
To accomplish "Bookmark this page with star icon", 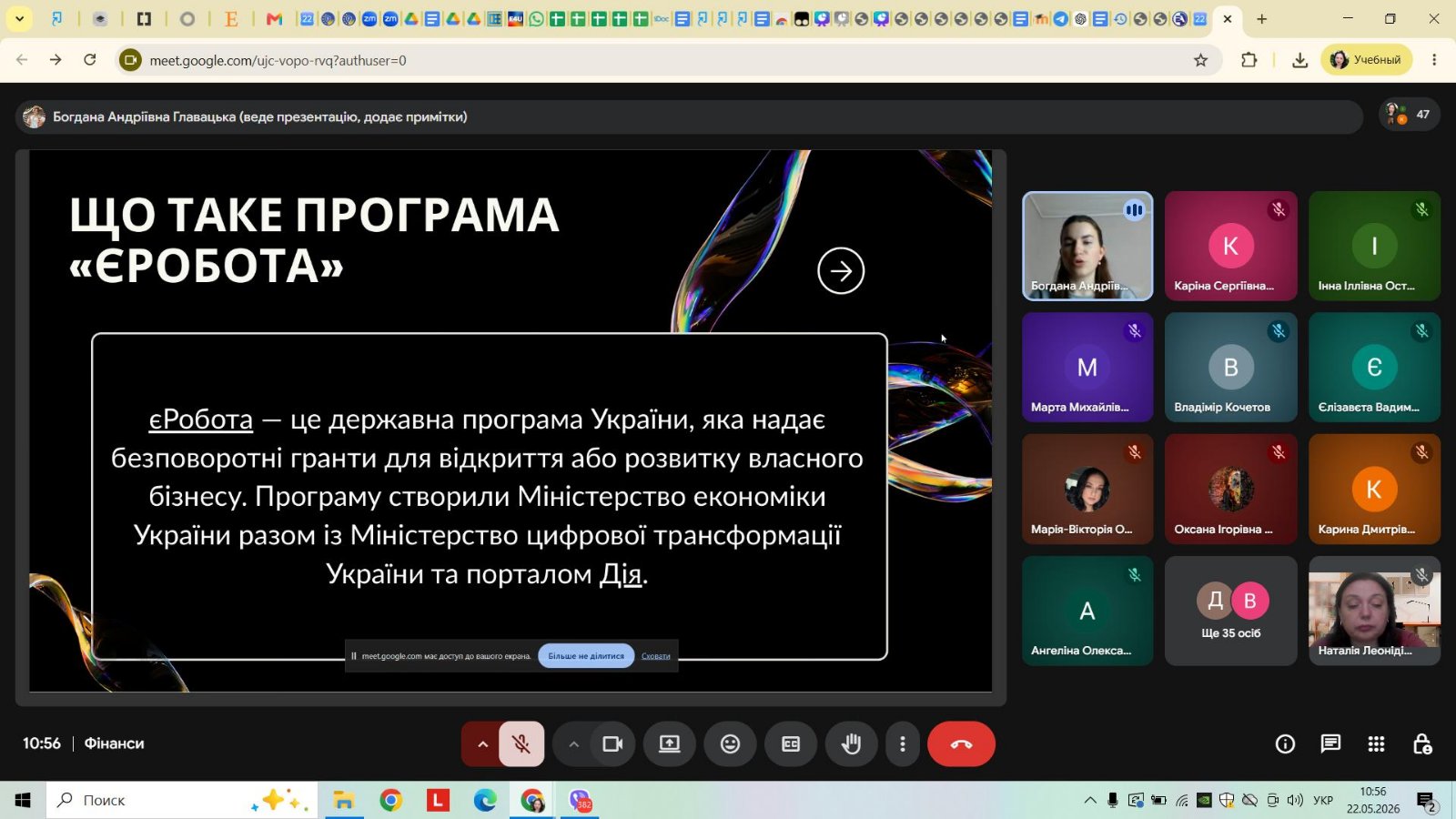I will click(x=1200, y=60).
